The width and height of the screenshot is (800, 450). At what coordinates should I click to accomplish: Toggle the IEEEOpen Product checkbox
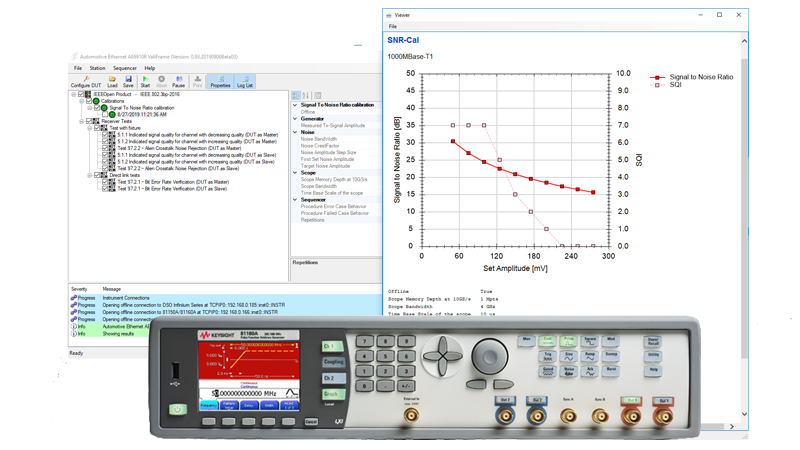(81, 94)
